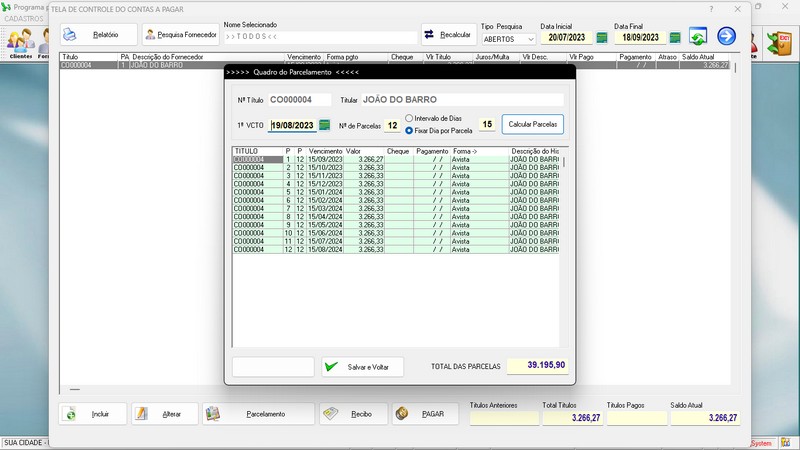
Task: Select Intervalo de Dias radio option
Action: [x=410, y=119]
